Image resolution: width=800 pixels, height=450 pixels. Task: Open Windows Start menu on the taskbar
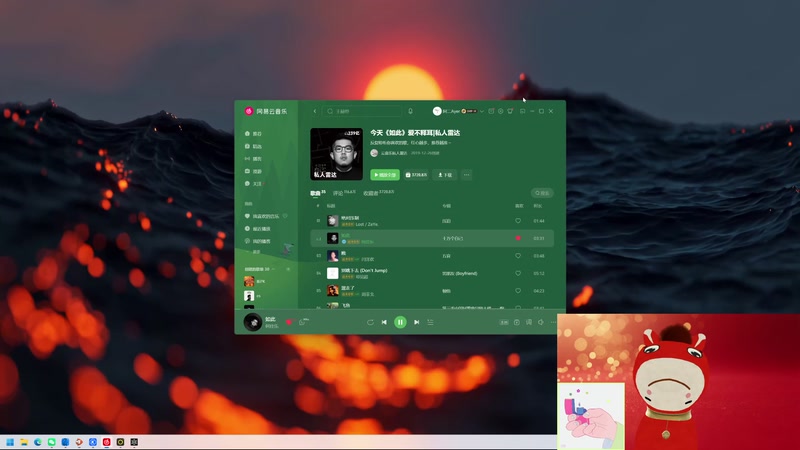(x=10, y=442)
